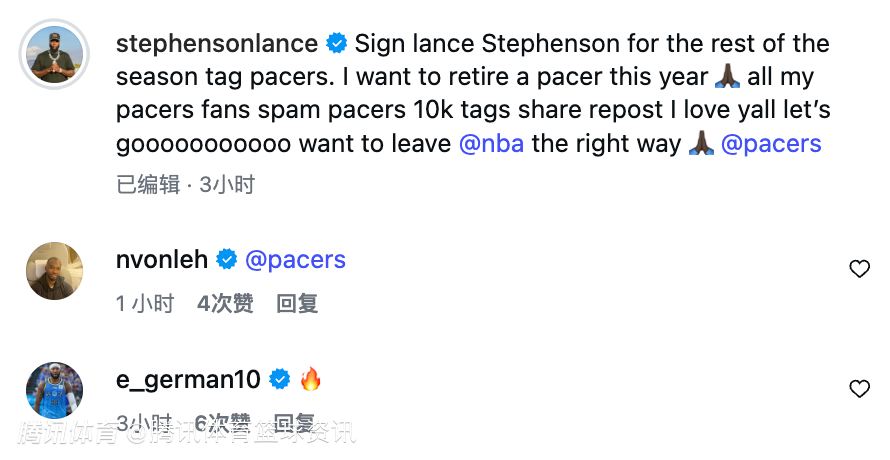Screen dimensions: 890x460
Task: Click the verified badge beside e_german10
Action: point(280,380)
